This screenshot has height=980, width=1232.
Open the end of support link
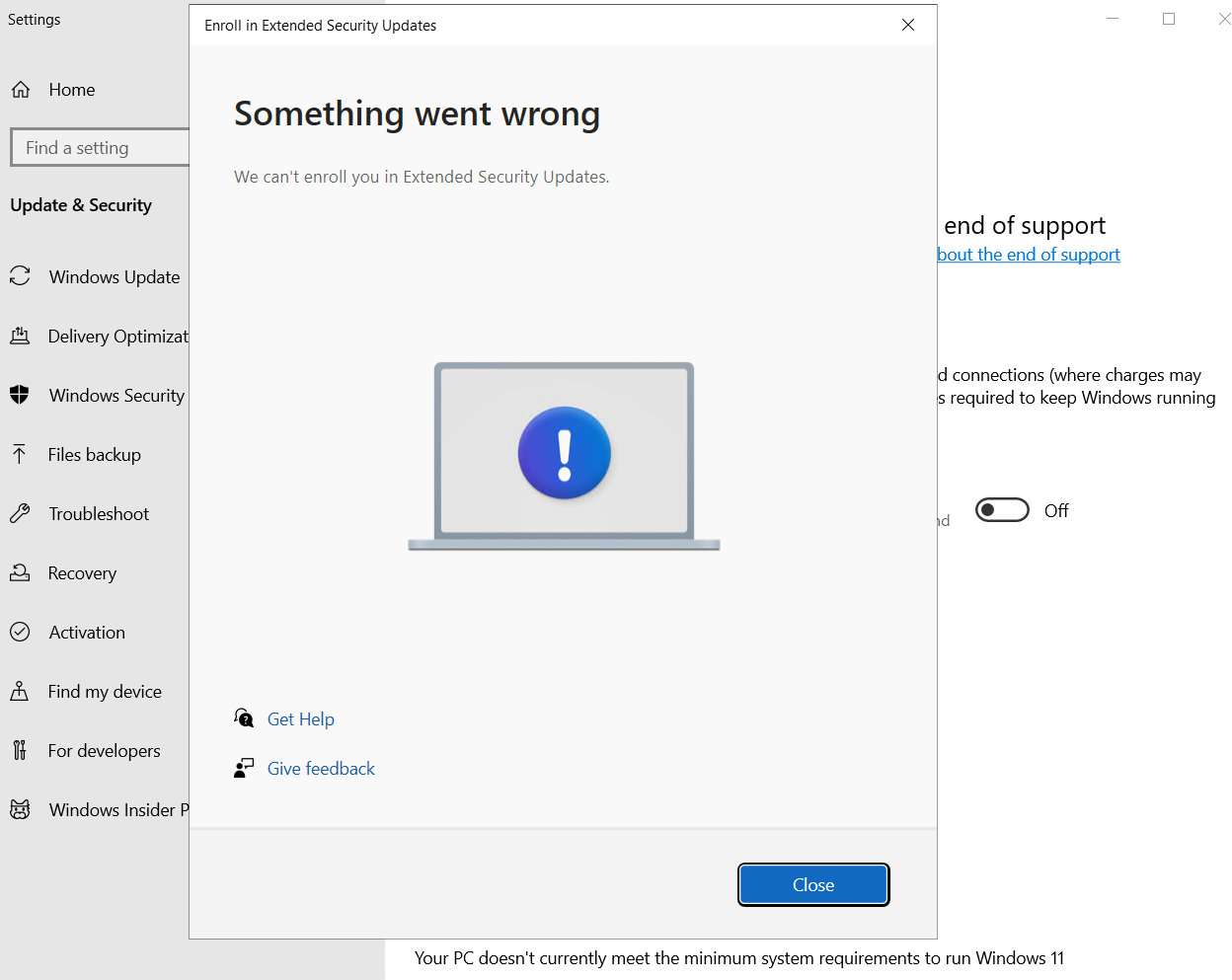(x=1029, y=255)
